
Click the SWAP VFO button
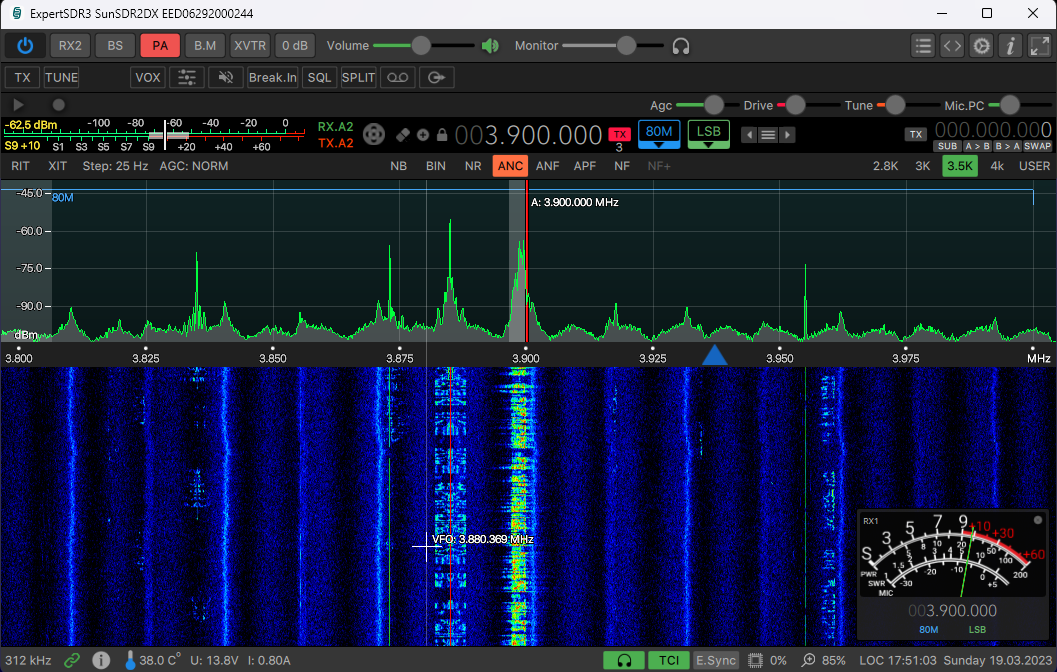[x=1037, y=146]
